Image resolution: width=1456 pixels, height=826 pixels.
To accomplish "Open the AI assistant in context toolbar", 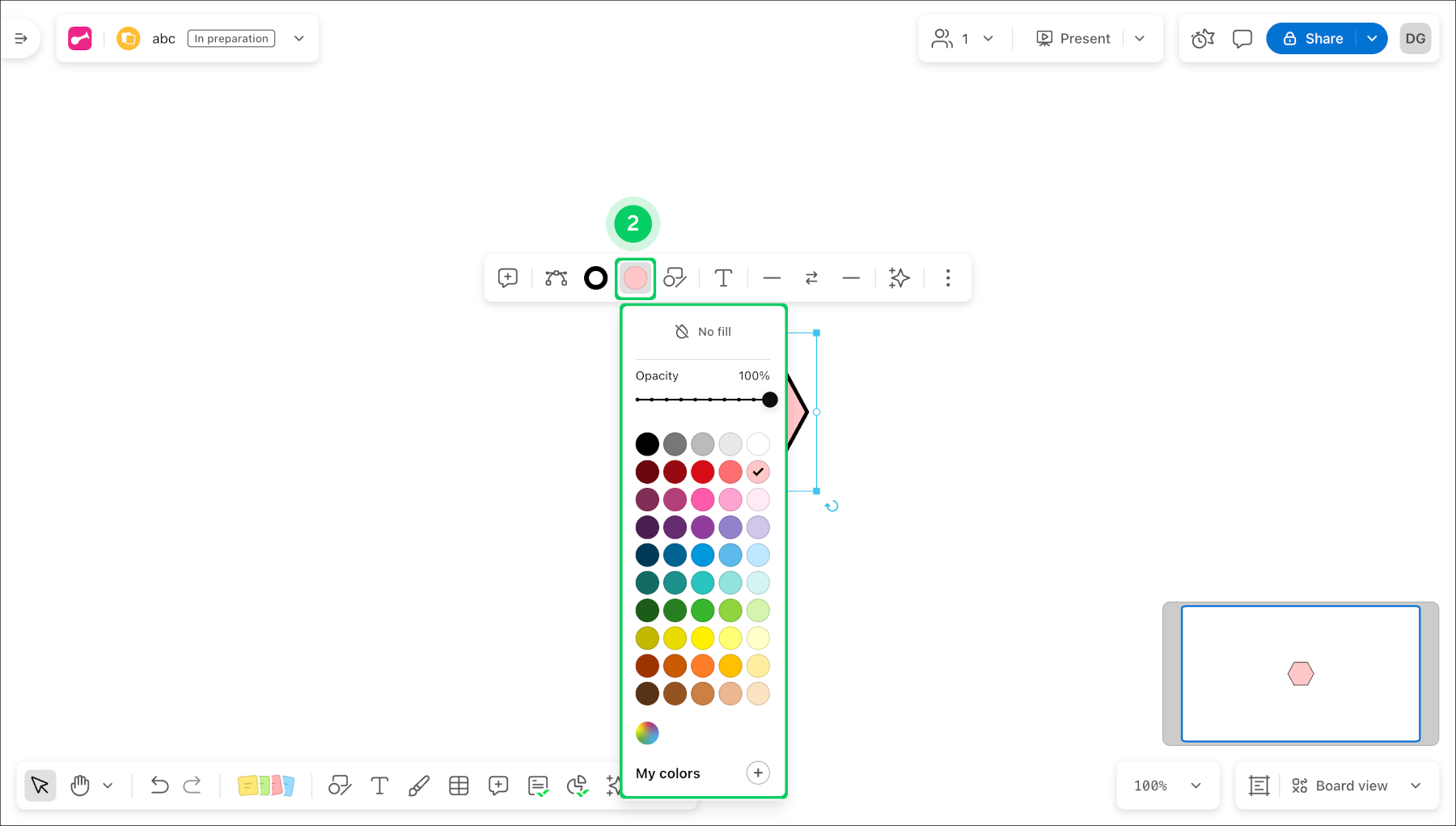I will [899, 277].
